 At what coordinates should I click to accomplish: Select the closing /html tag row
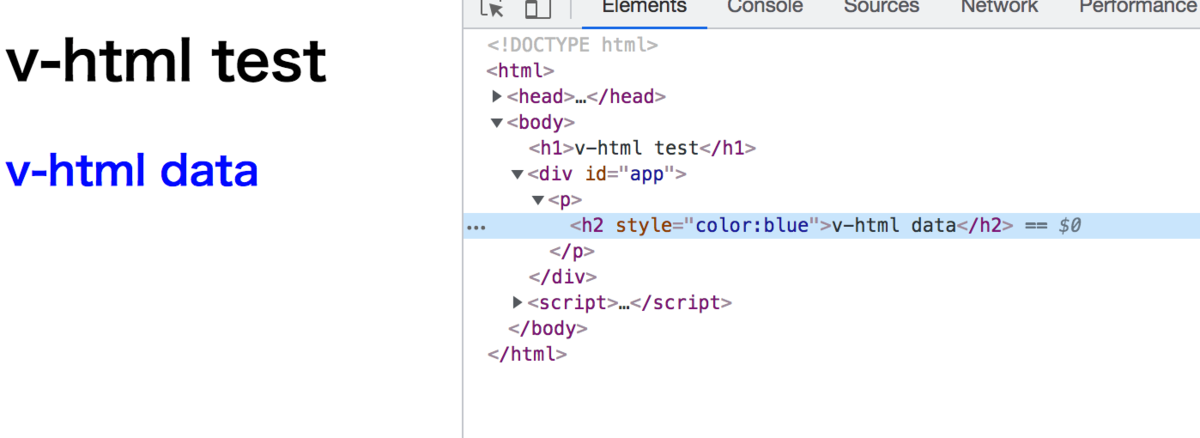click(527, 354)
